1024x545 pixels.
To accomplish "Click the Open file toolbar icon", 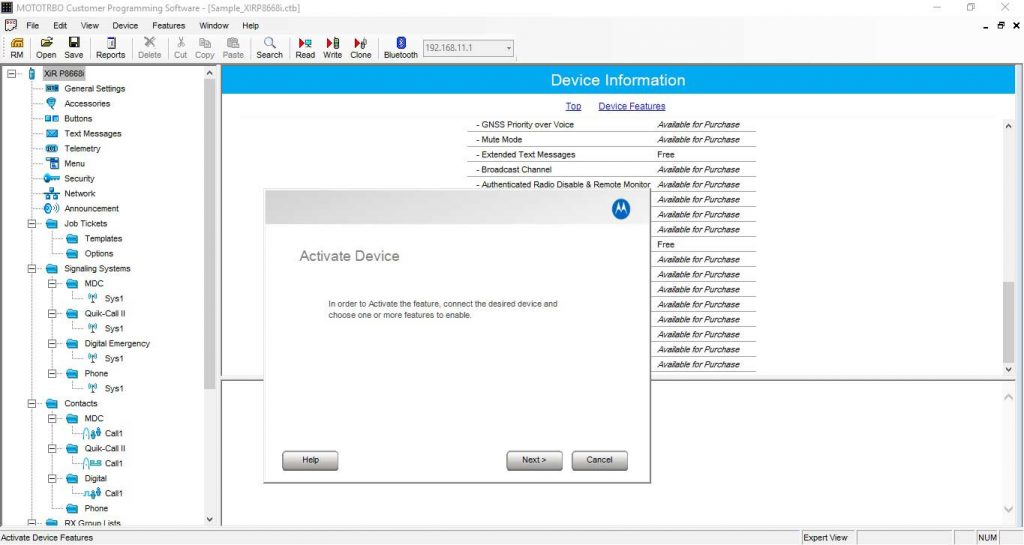I will [x=46, y=48].
